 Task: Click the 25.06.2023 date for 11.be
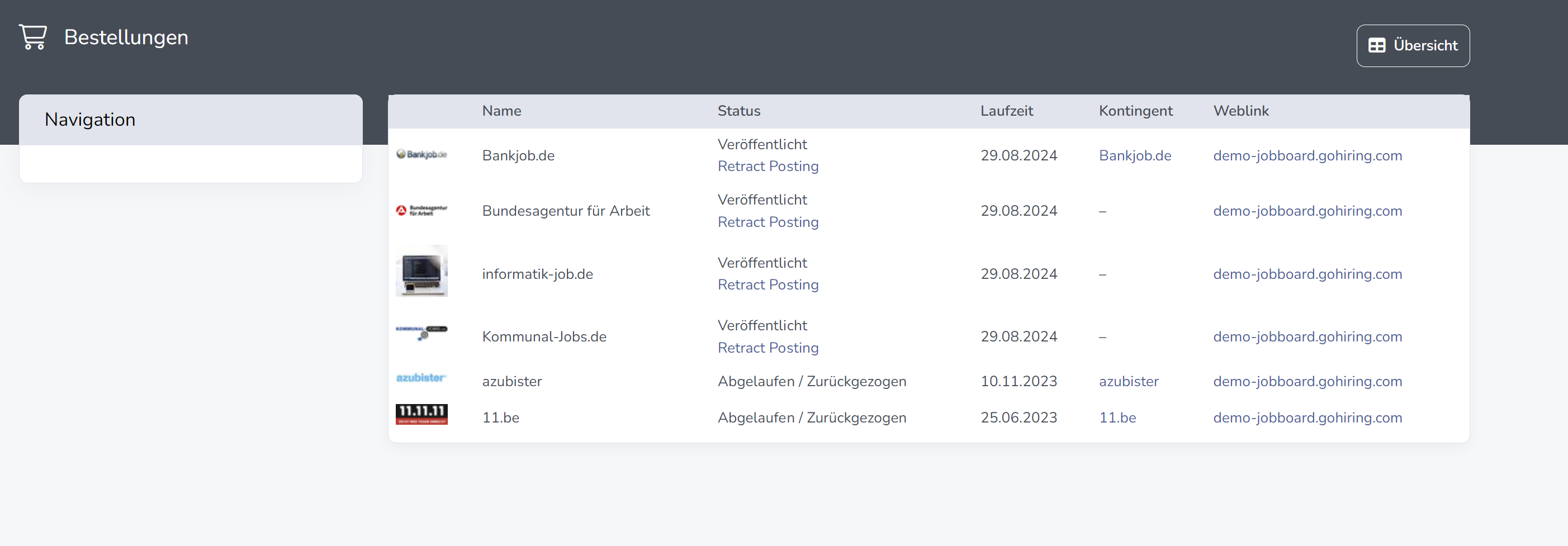coord(1019,417)
